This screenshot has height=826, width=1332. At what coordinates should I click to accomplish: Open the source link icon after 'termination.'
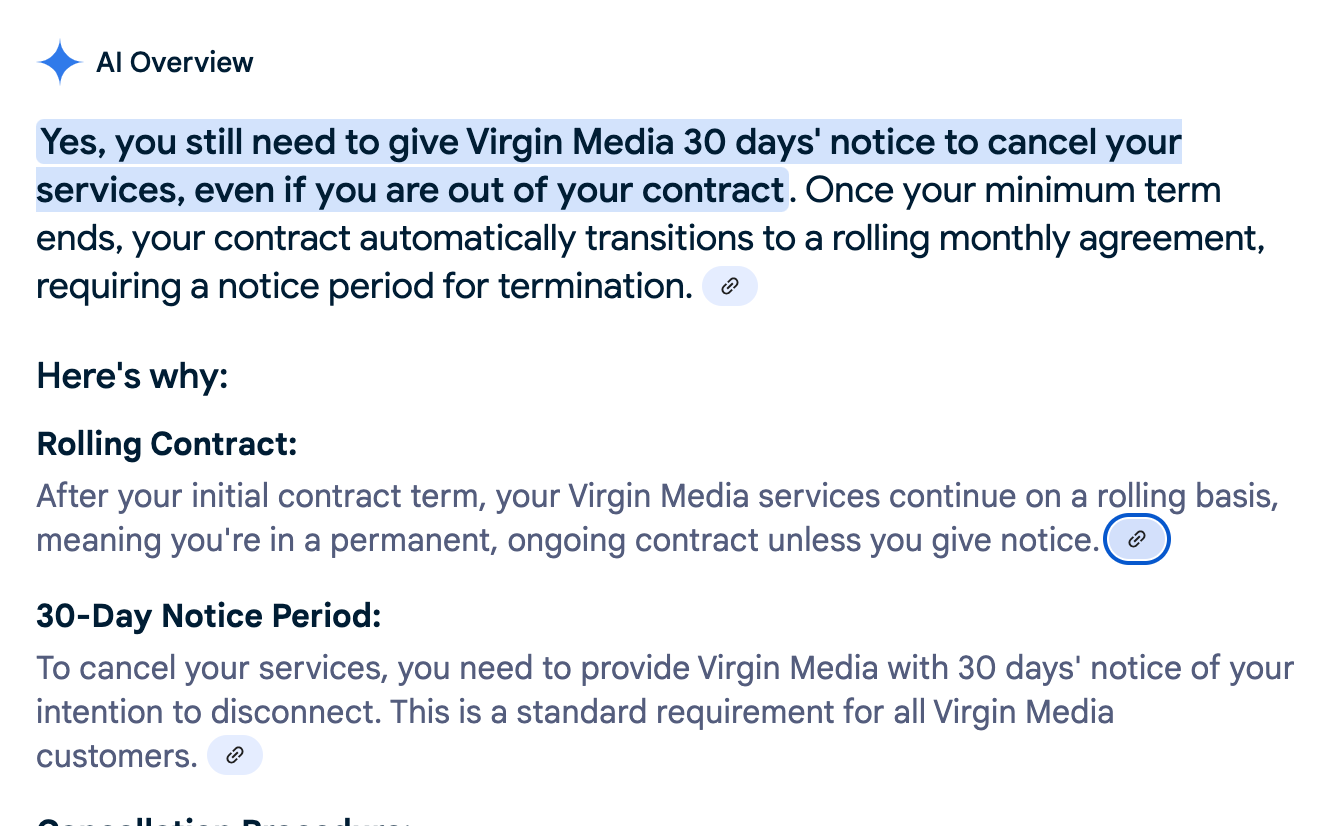[x=730, y=287]
